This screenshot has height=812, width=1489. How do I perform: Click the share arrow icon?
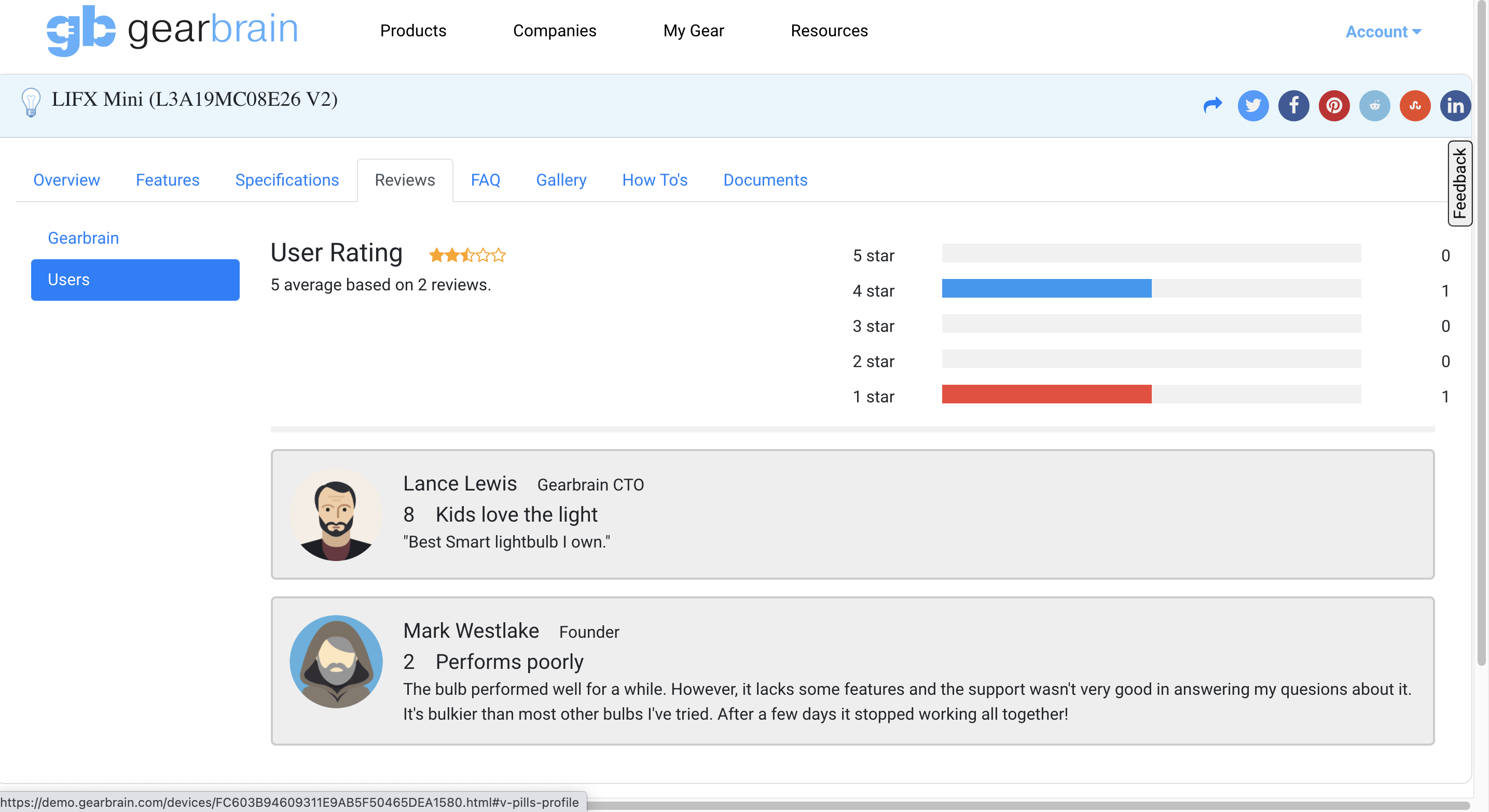point(1212,105)
